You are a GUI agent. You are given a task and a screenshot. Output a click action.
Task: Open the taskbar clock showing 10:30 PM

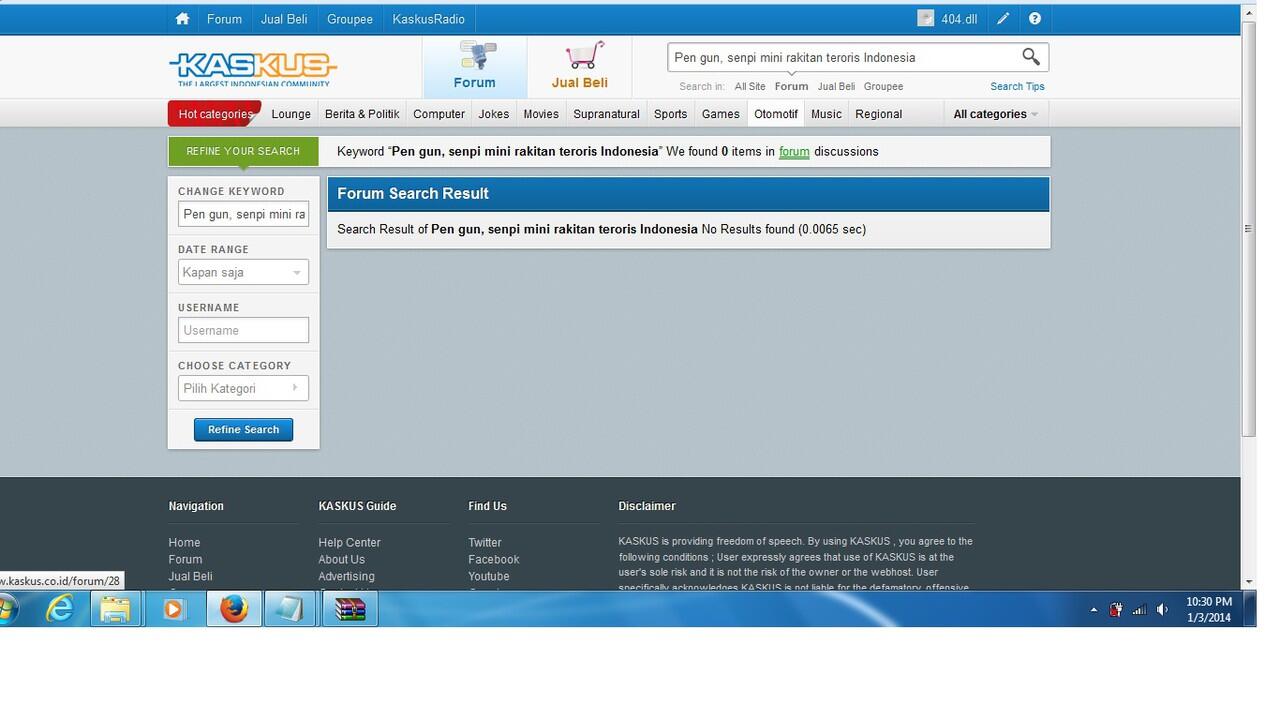[1209, 609]
